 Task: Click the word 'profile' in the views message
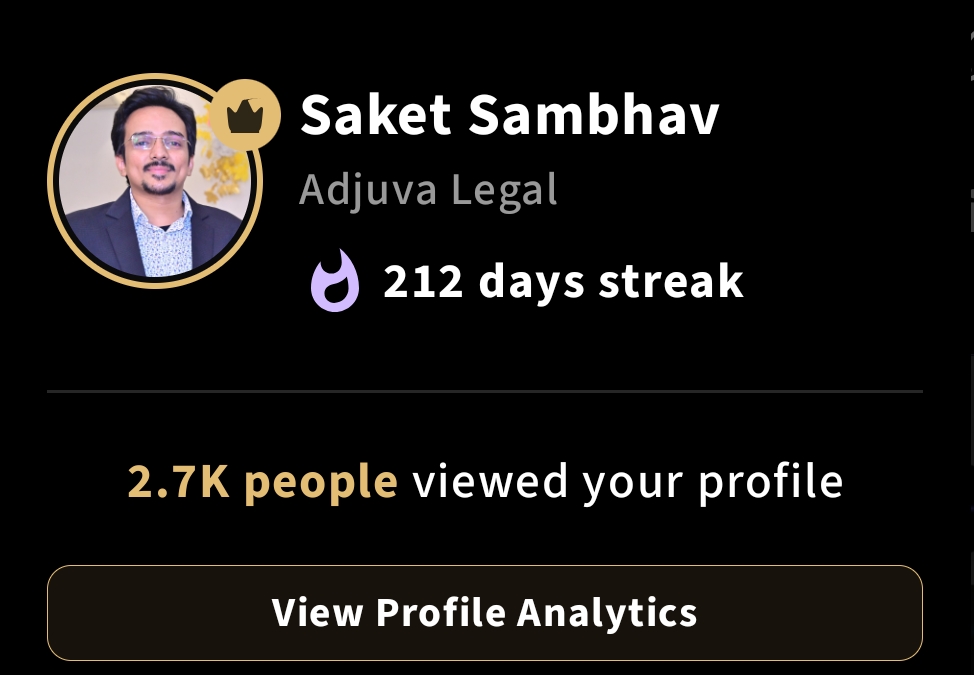[x=771, y=482]
